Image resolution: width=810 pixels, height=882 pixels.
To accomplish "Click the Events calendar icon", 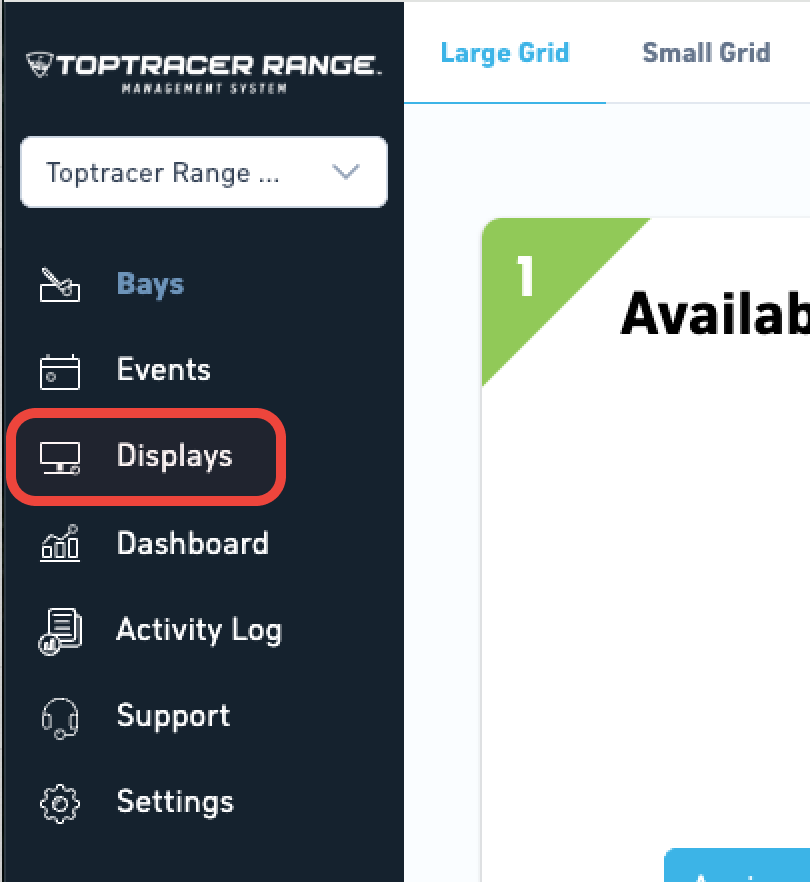I will coord(60,371).
